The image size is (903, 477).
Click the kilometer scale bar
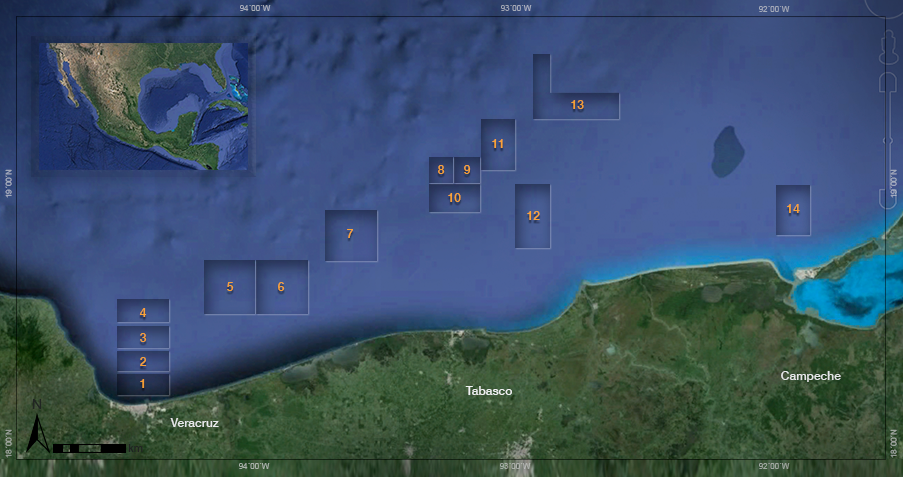click(90, 447)
